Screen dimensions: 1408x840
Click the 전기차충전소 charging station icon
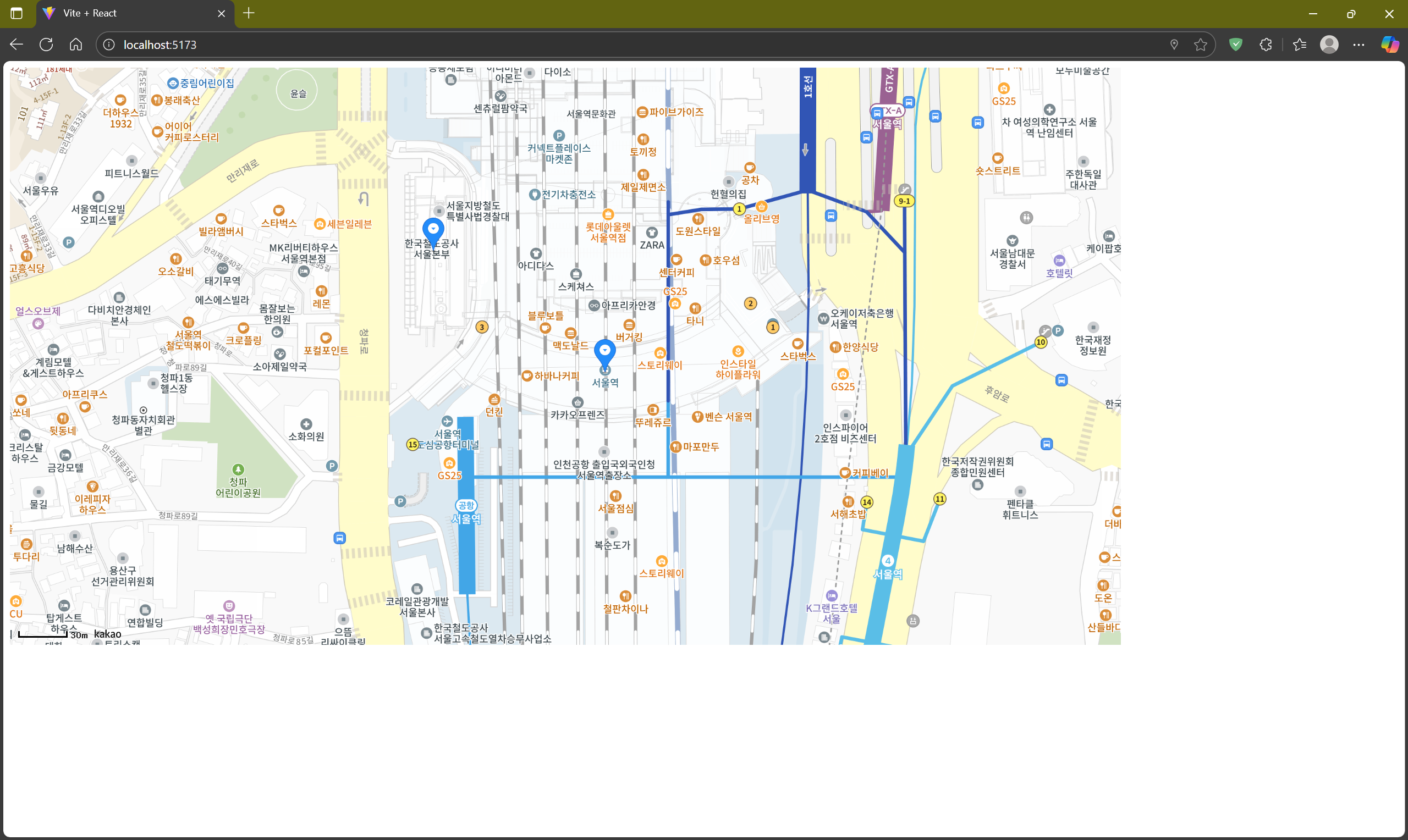(x=534, y=195)
